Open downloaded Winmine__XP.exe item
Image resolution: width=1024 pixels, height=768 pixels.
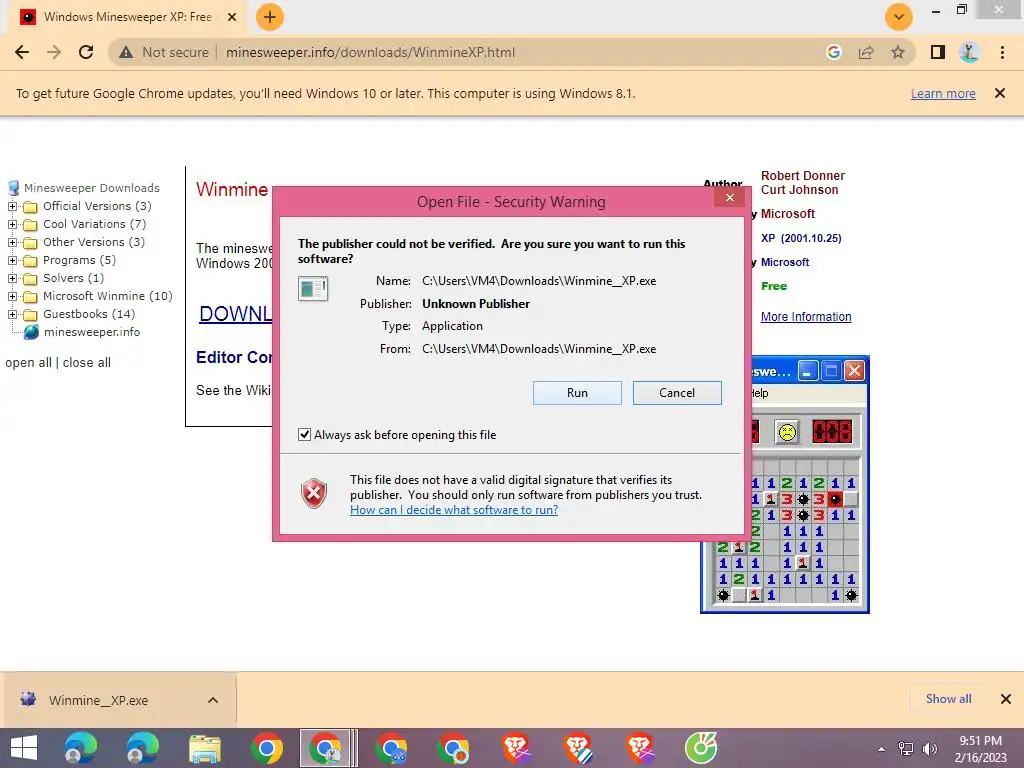98,700
